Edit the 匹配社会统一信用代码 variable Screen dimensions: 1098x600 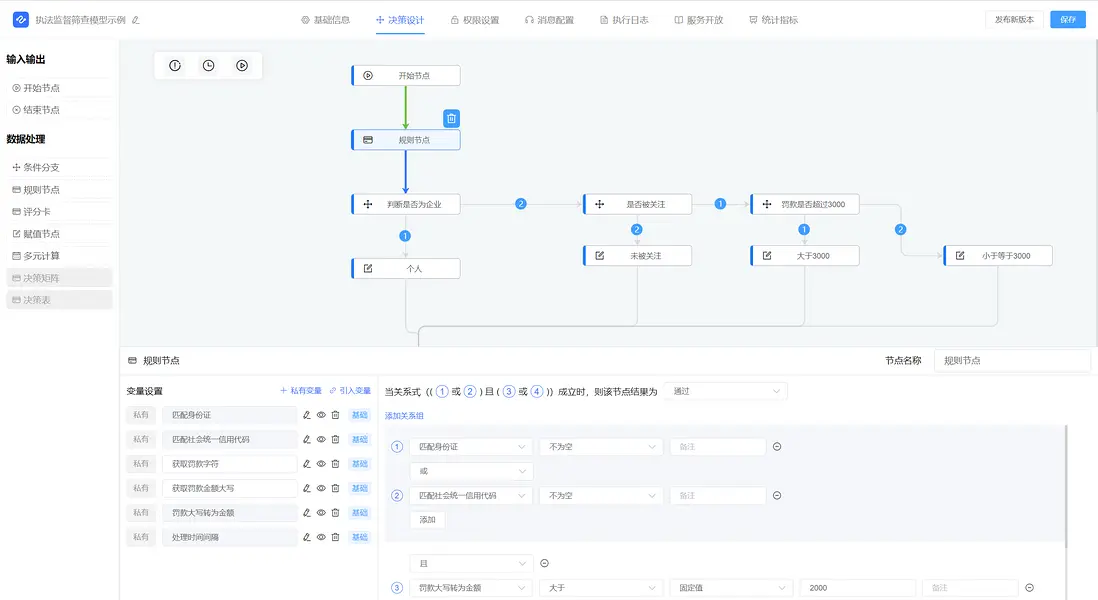click(307, 440)
